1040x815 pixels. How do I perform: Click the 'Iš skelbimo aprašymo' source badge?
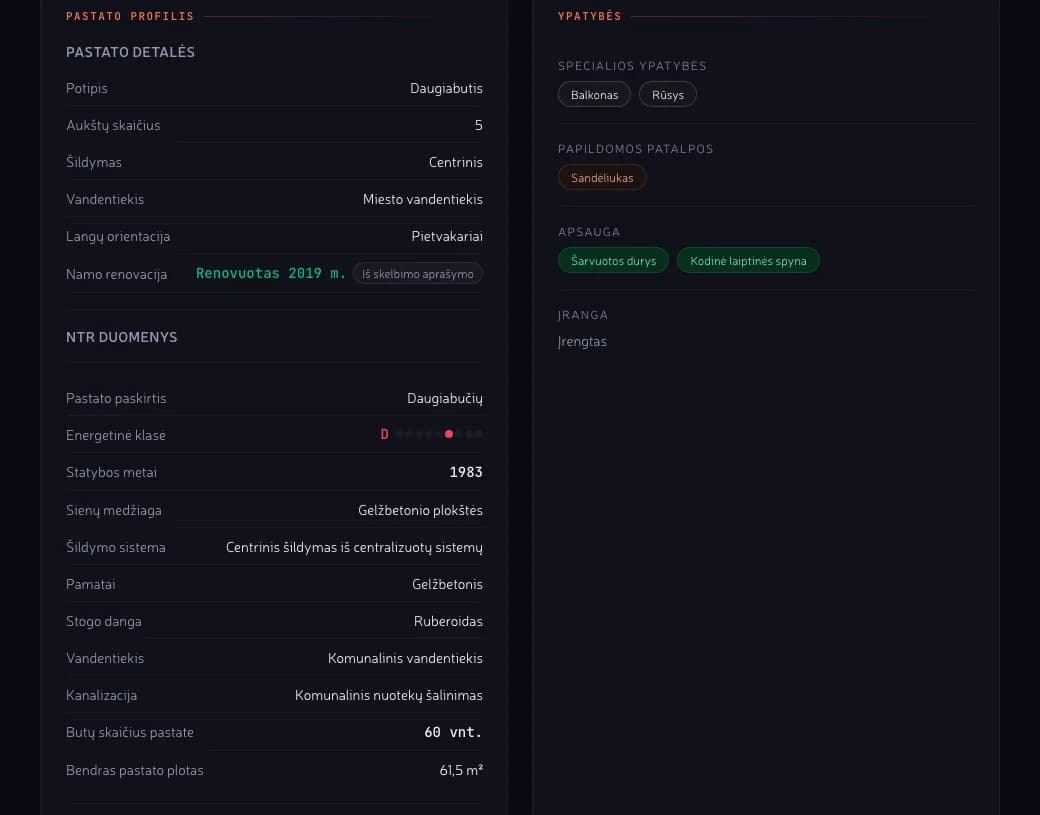pyautogui.click(x=417, y=274)
